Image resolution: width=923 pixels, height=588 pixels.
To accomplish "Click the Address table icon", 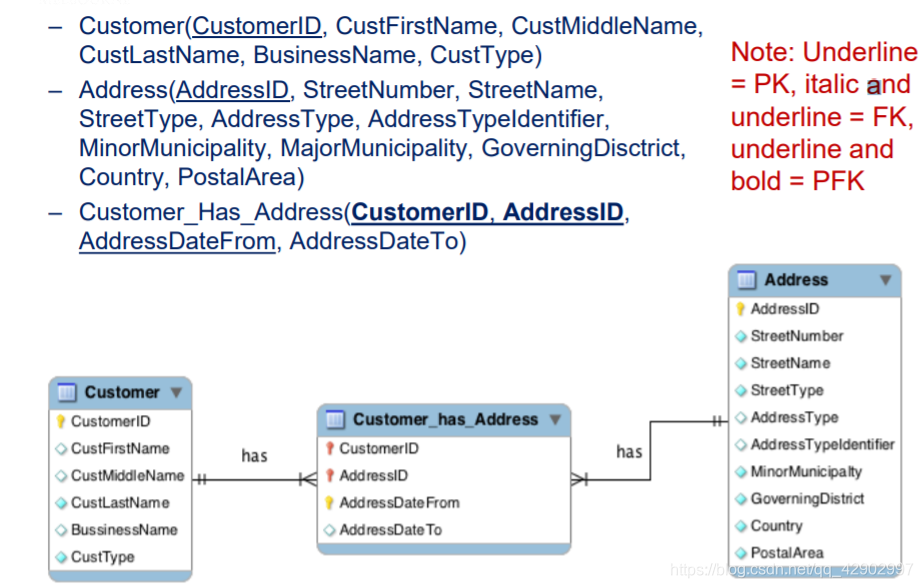I will [746, 280].
